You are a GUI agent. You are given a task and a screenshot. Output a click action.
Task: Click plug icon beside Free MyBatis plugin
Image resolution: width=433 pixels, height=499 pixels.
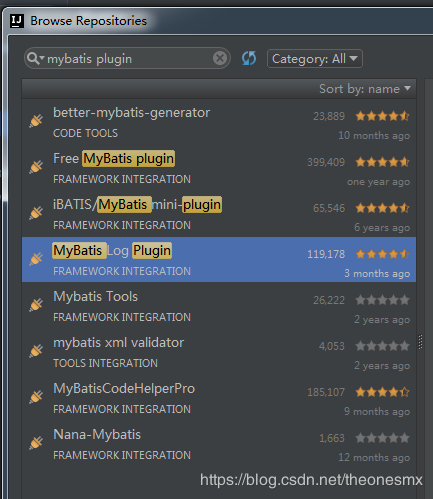coord(36,167)
